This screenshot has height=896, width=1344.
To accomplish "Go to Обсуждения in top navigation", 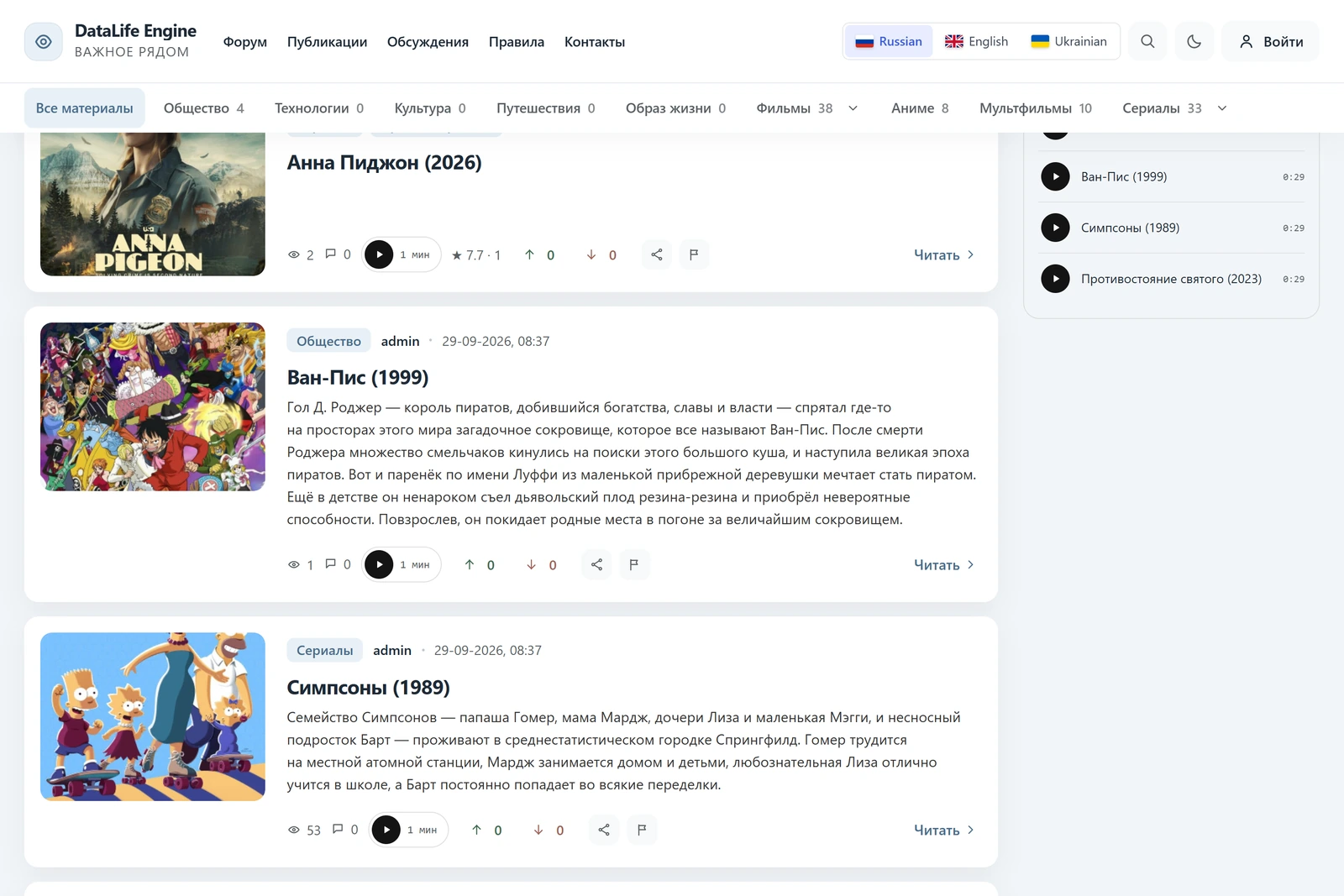I will (428, 42).
